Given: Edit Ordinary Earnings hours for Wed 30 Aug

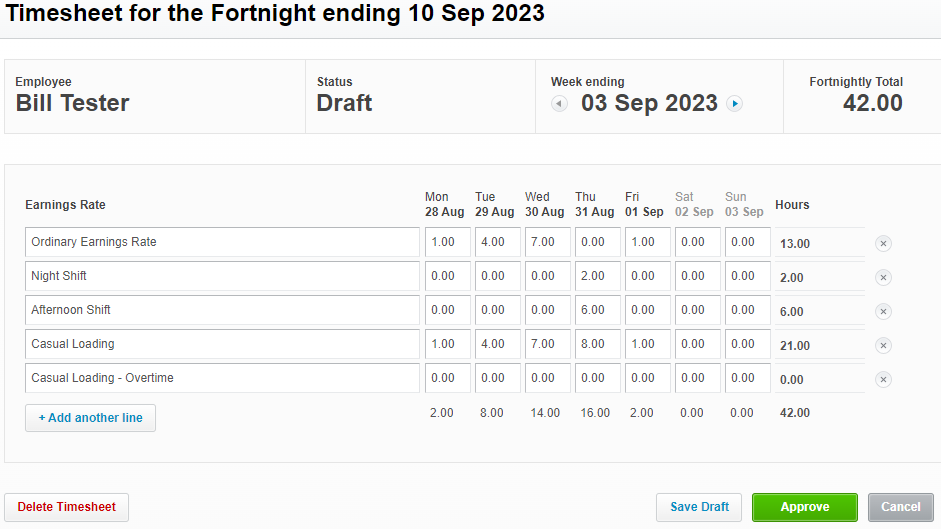Looking at the screenshot, I should point(548,242).
